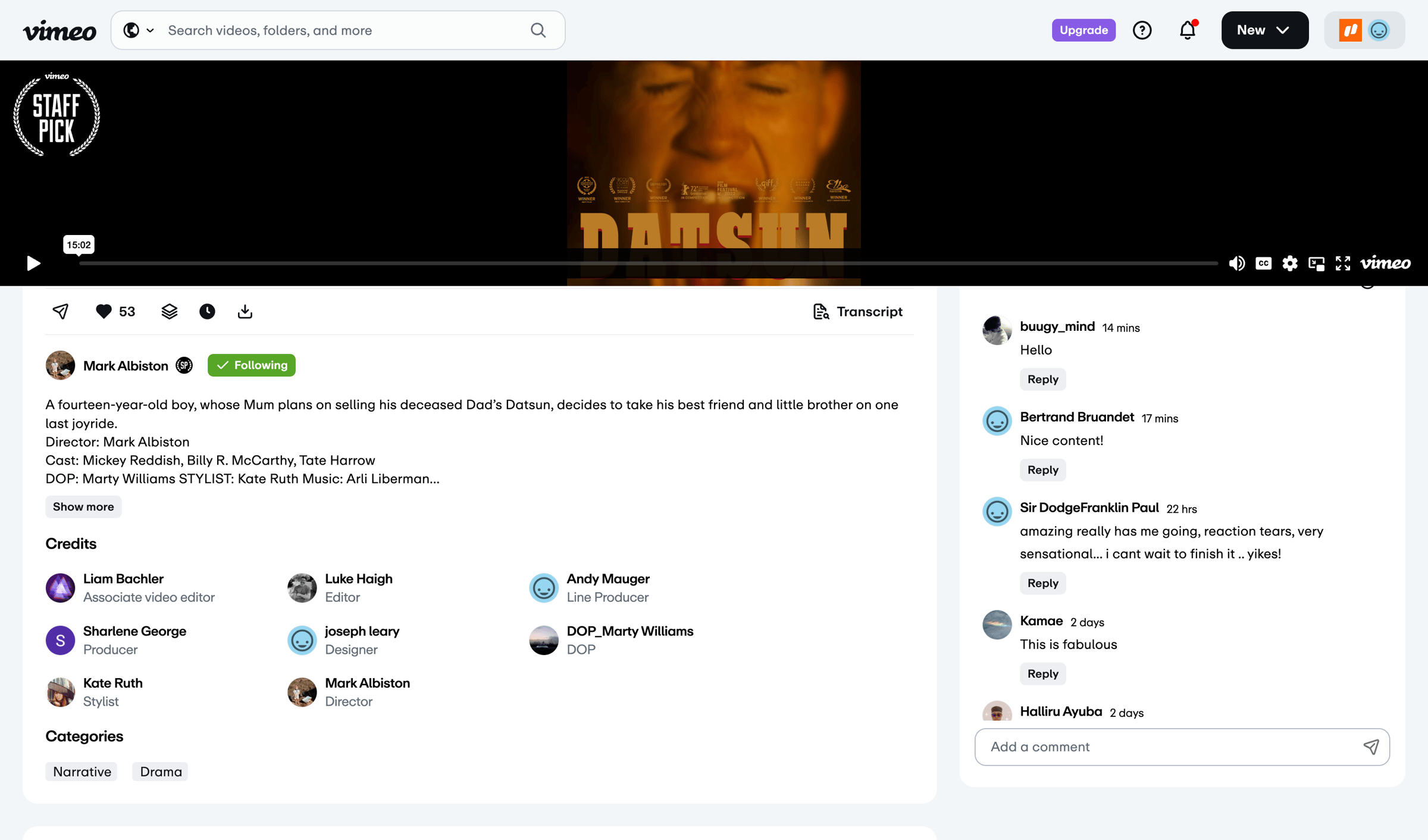Screen dimensions: 1428x840
Task: Expand the New dropdown button
Action: pyautogui.click(x=1265, y=30)
